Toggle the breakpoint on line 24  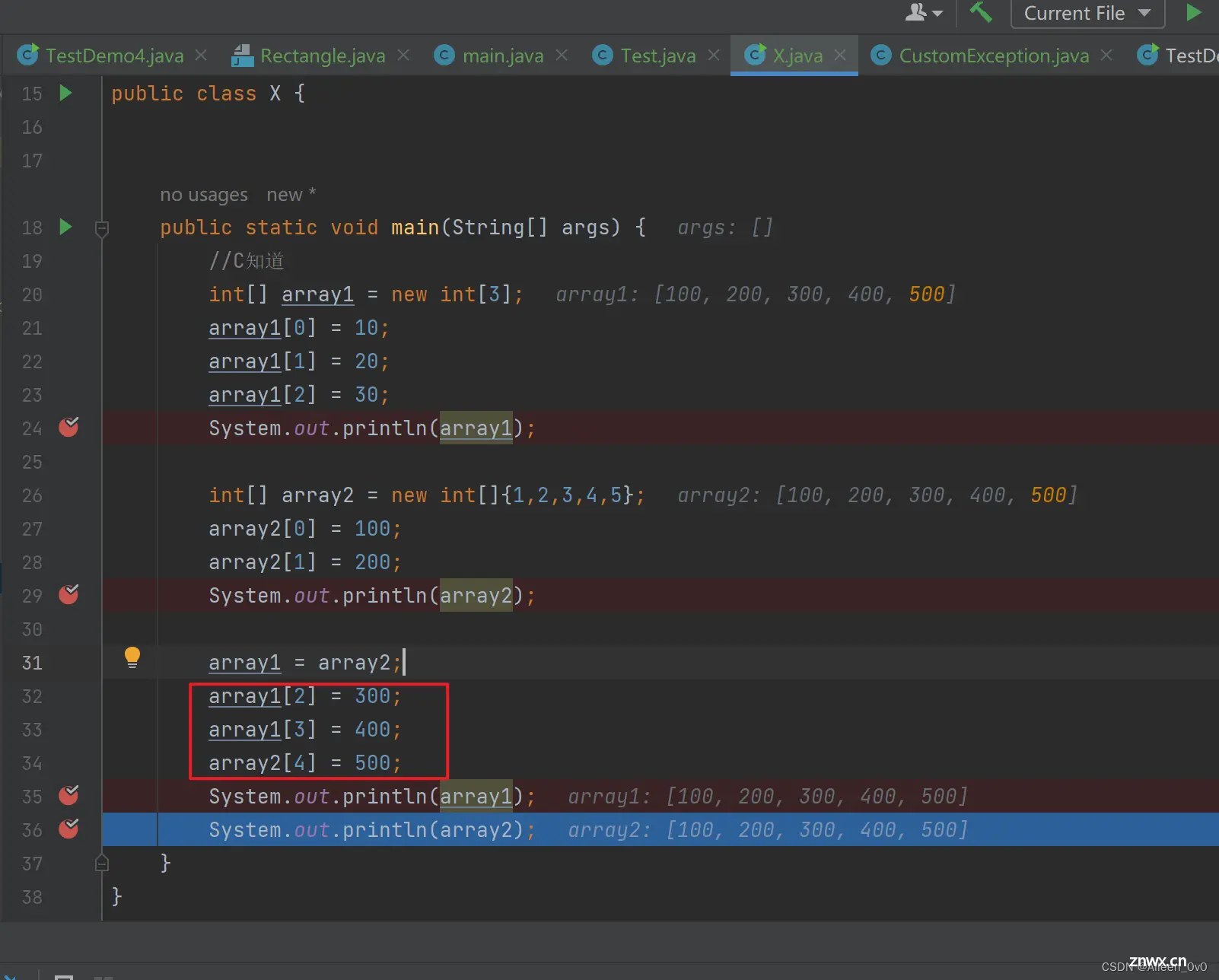point(68,427)
